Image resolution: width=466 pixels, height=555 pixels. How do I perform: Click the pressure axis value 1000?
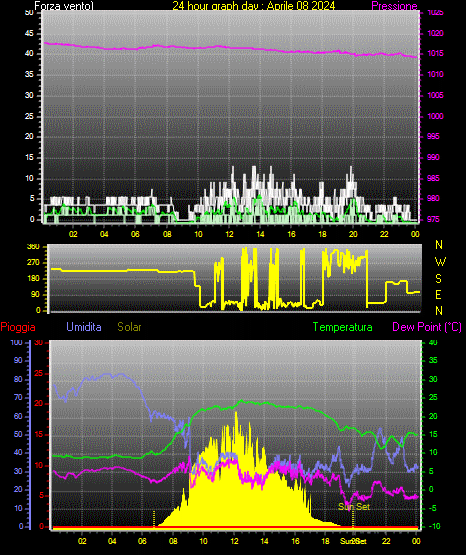[x=435, y=116]
